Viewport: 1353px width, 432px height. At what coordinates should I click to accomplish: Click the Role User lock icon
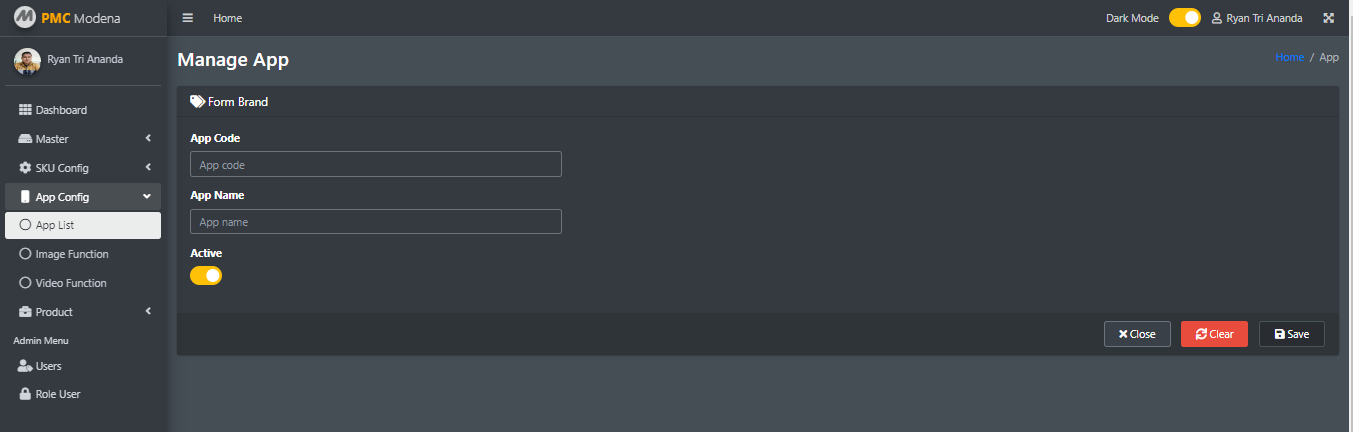[x=26, y=394]
